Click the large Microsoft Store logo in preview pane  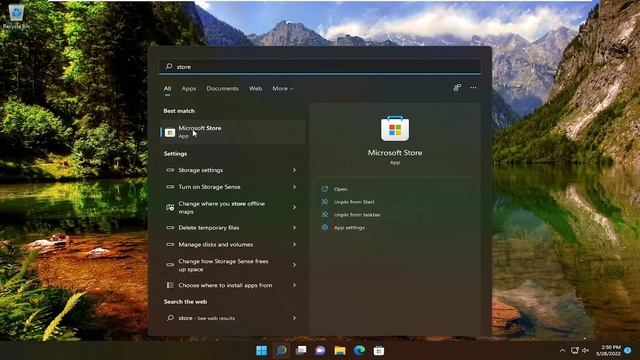click(x=395, y=129)
